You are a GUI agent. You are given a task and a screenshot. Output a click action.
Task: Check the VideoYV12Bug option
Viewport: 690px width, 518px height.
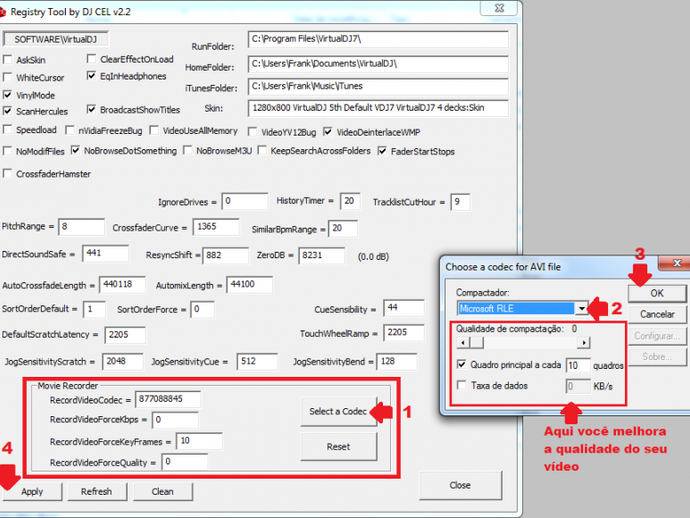[x=252, y=132]
